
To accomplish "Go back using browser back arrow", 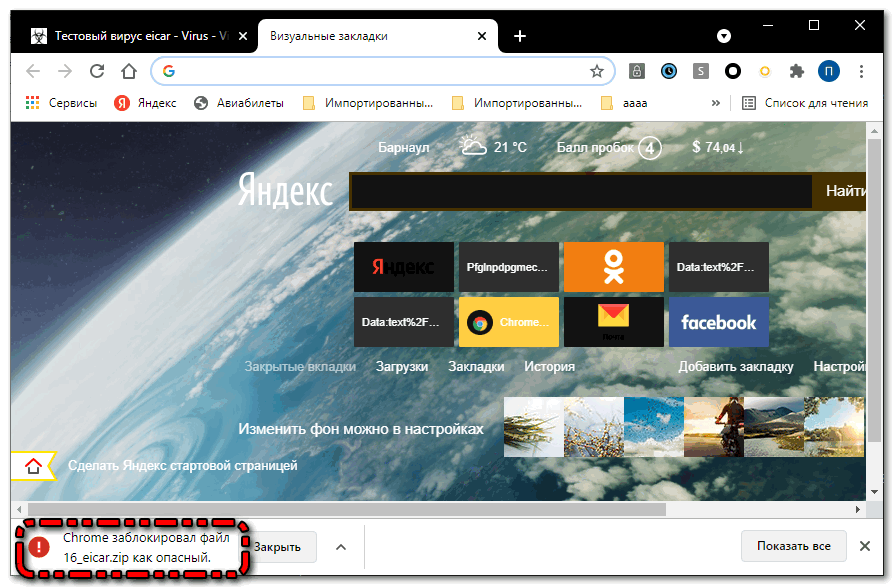I will [33, 71].
